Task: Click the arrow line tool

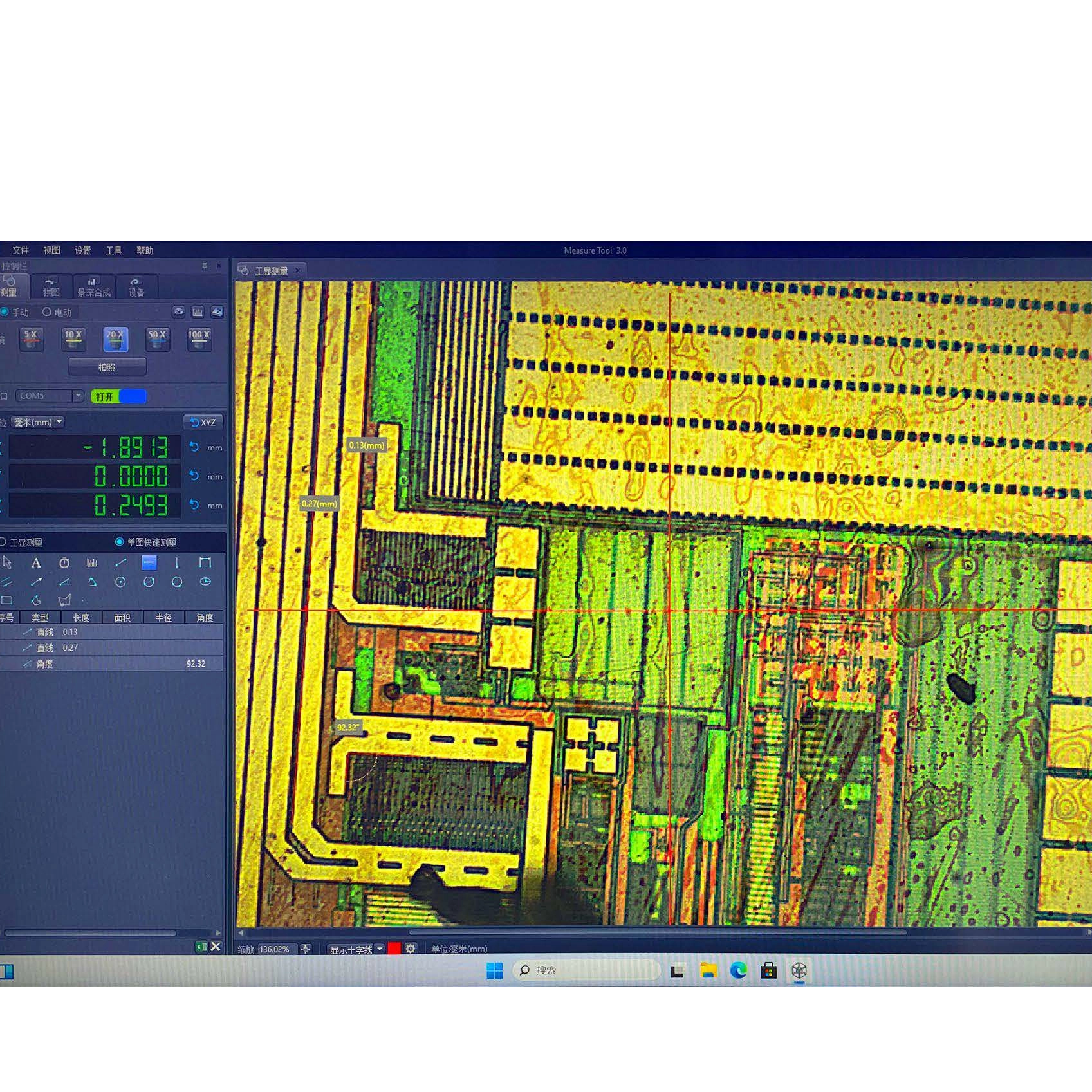Action: point(36,582)
